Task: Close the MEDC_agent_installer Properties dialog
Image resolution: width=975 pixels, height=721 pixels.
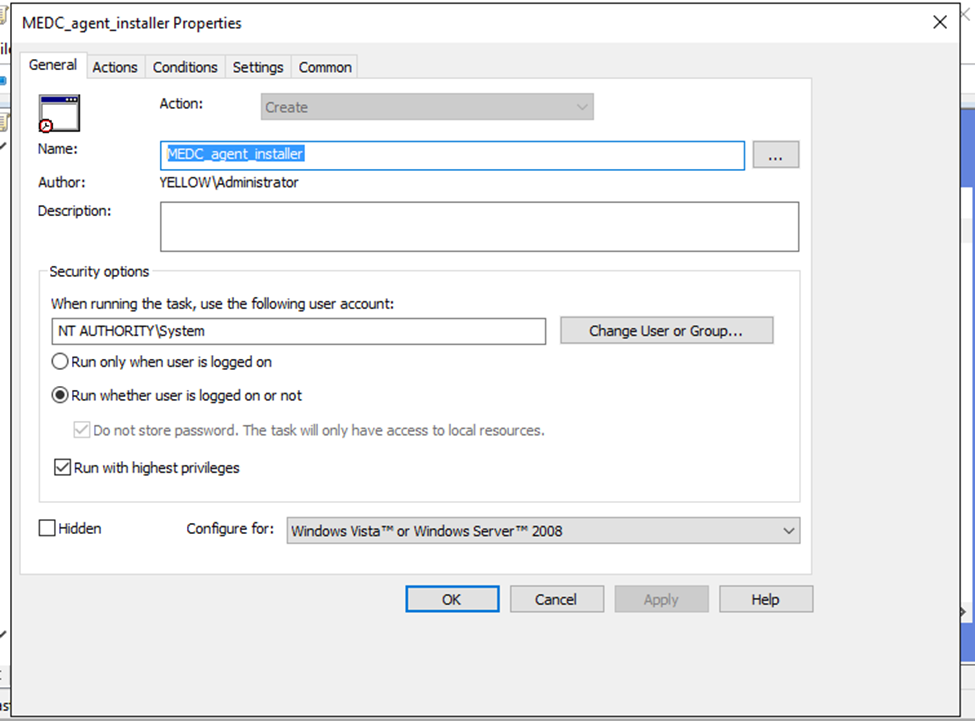Action: tap(940, 23)
